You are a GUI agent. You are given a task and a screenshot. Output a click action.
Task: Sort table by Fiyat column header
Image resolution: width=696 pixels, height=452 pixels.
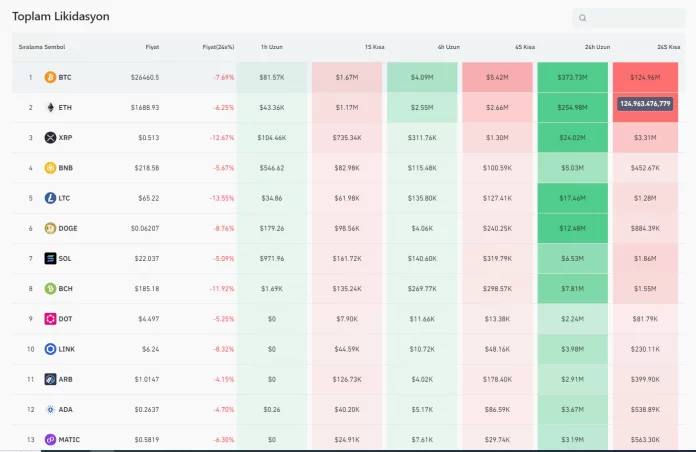click(x=152, y=47)
